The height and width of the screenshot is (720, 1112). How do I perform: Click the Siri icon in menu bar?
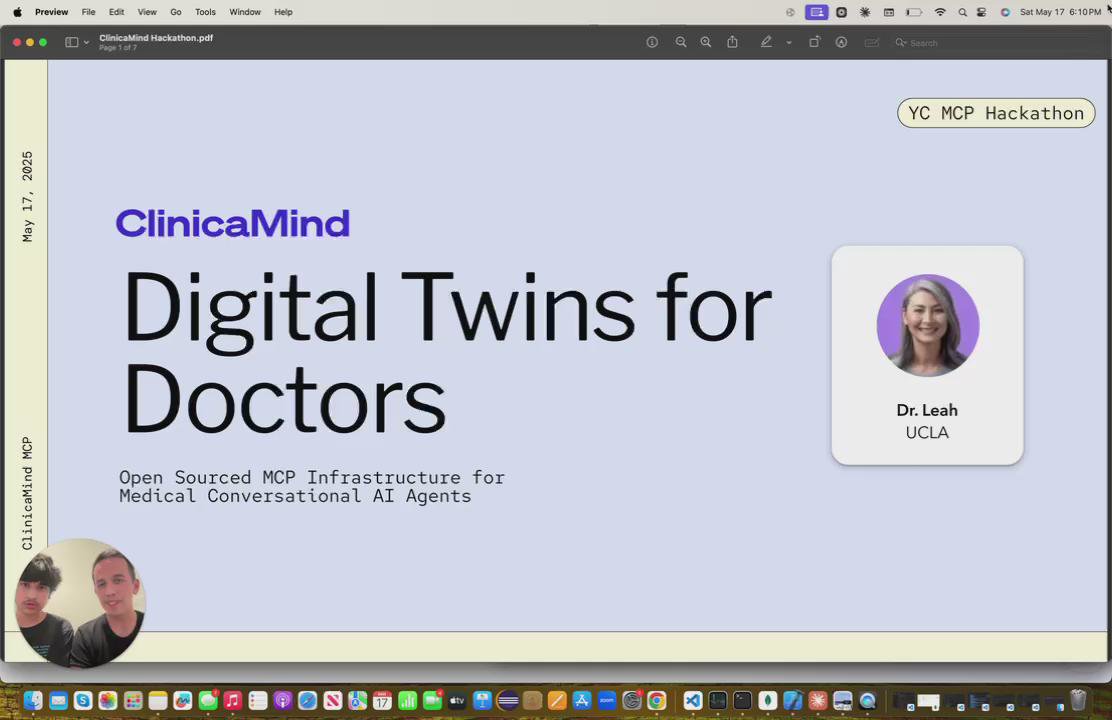(1005, 12)
